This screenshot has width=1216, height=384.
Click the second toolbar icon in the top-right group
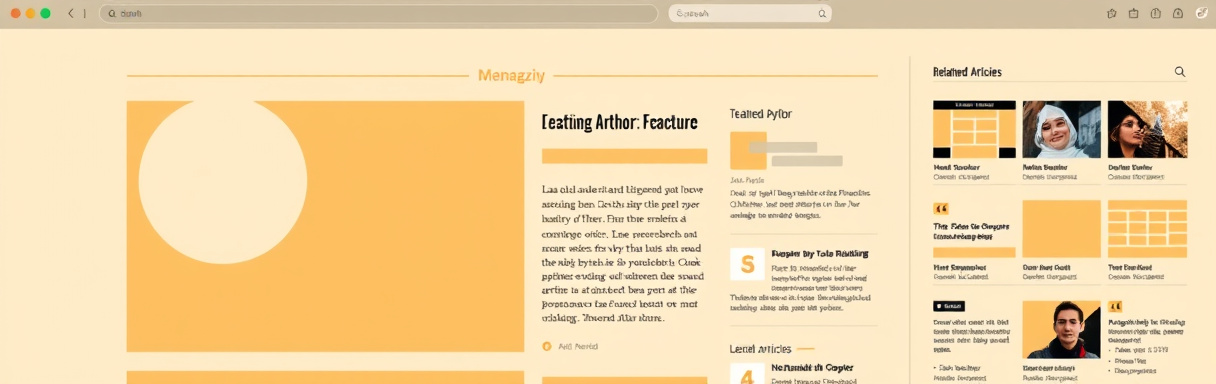click(1134, 14)
